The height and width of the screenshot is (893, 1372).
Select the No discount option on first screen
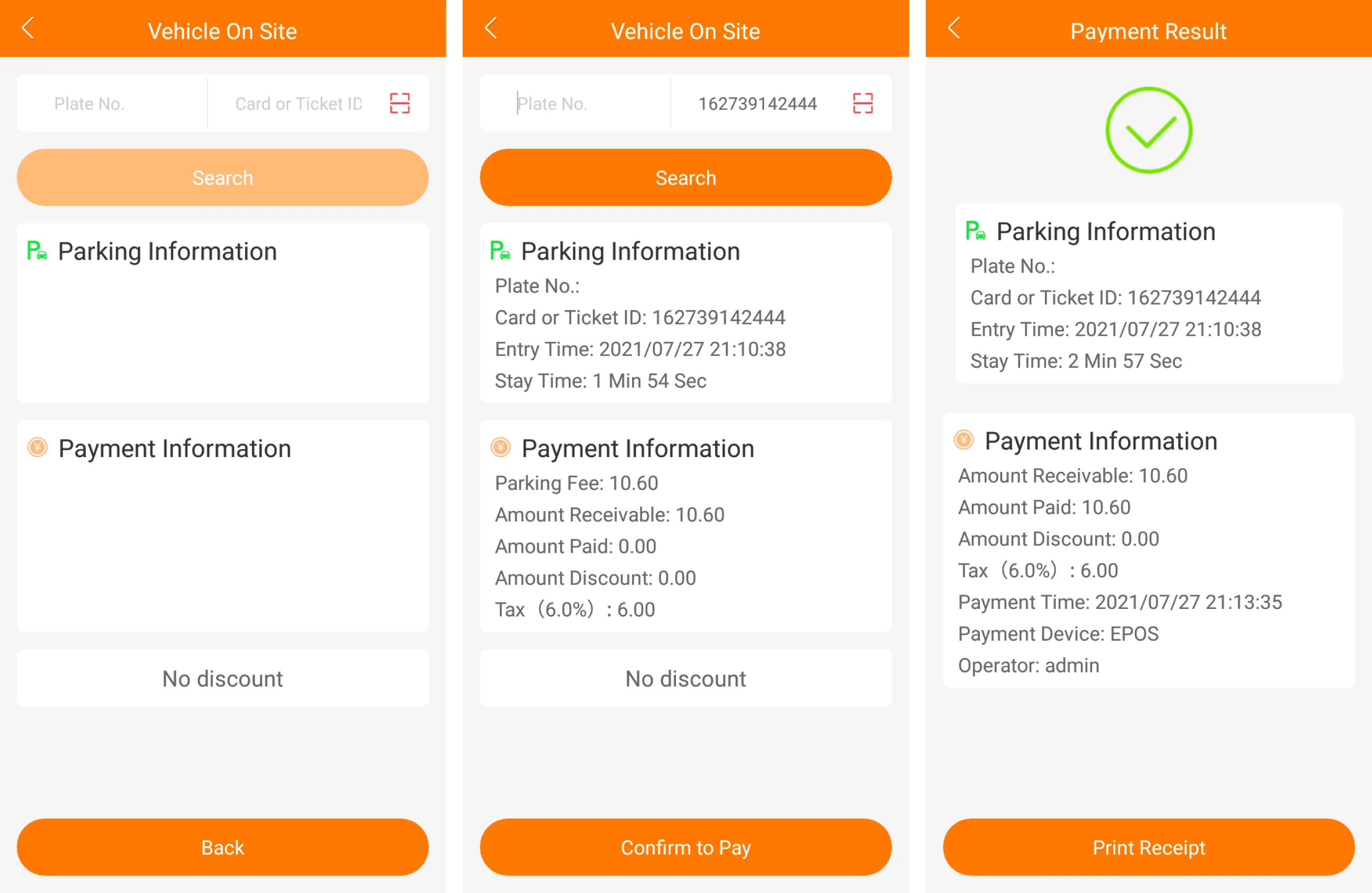222,678
